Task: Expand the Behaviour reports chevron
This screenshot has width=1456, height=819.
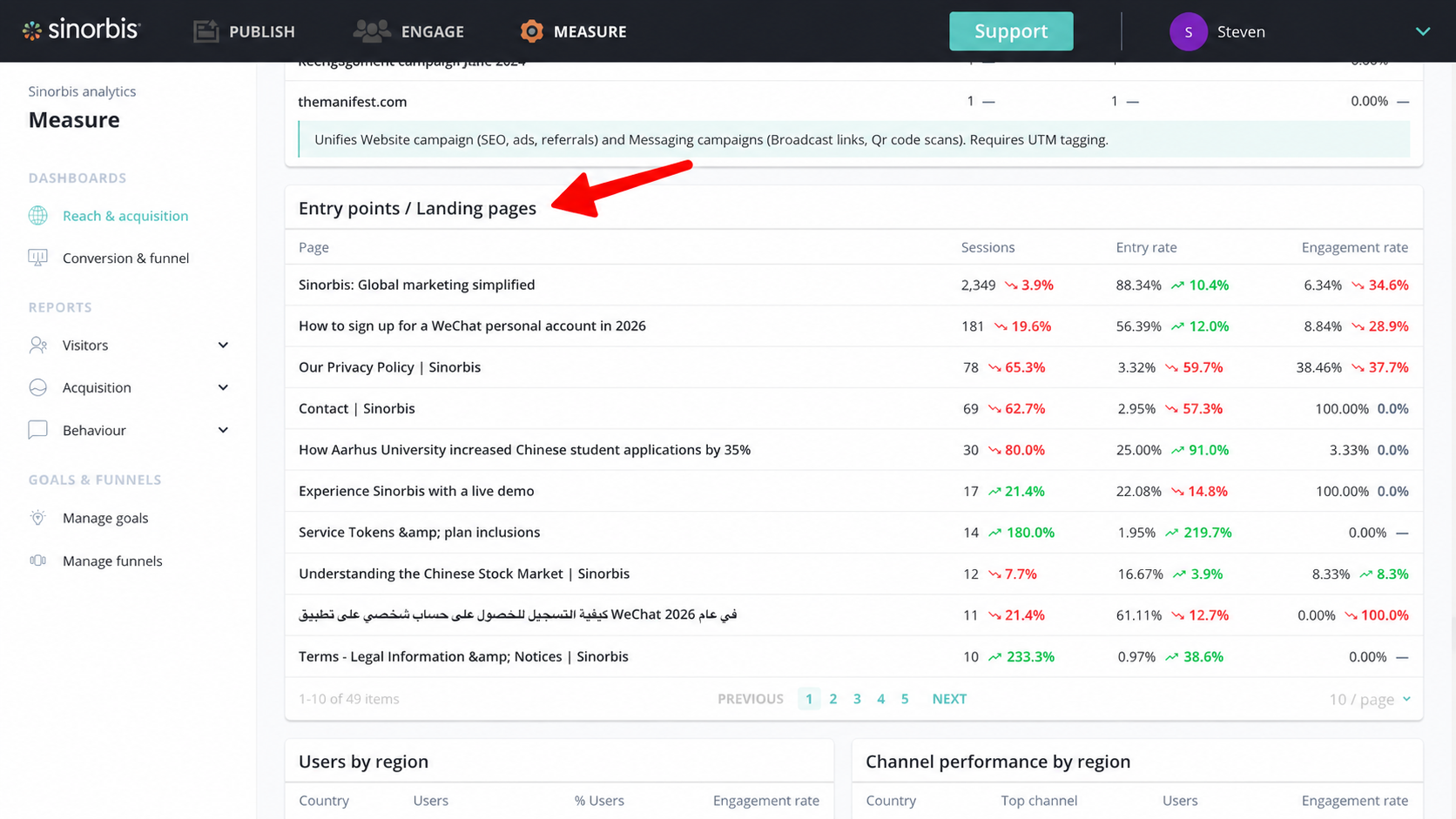Action: tap(223, 430)
